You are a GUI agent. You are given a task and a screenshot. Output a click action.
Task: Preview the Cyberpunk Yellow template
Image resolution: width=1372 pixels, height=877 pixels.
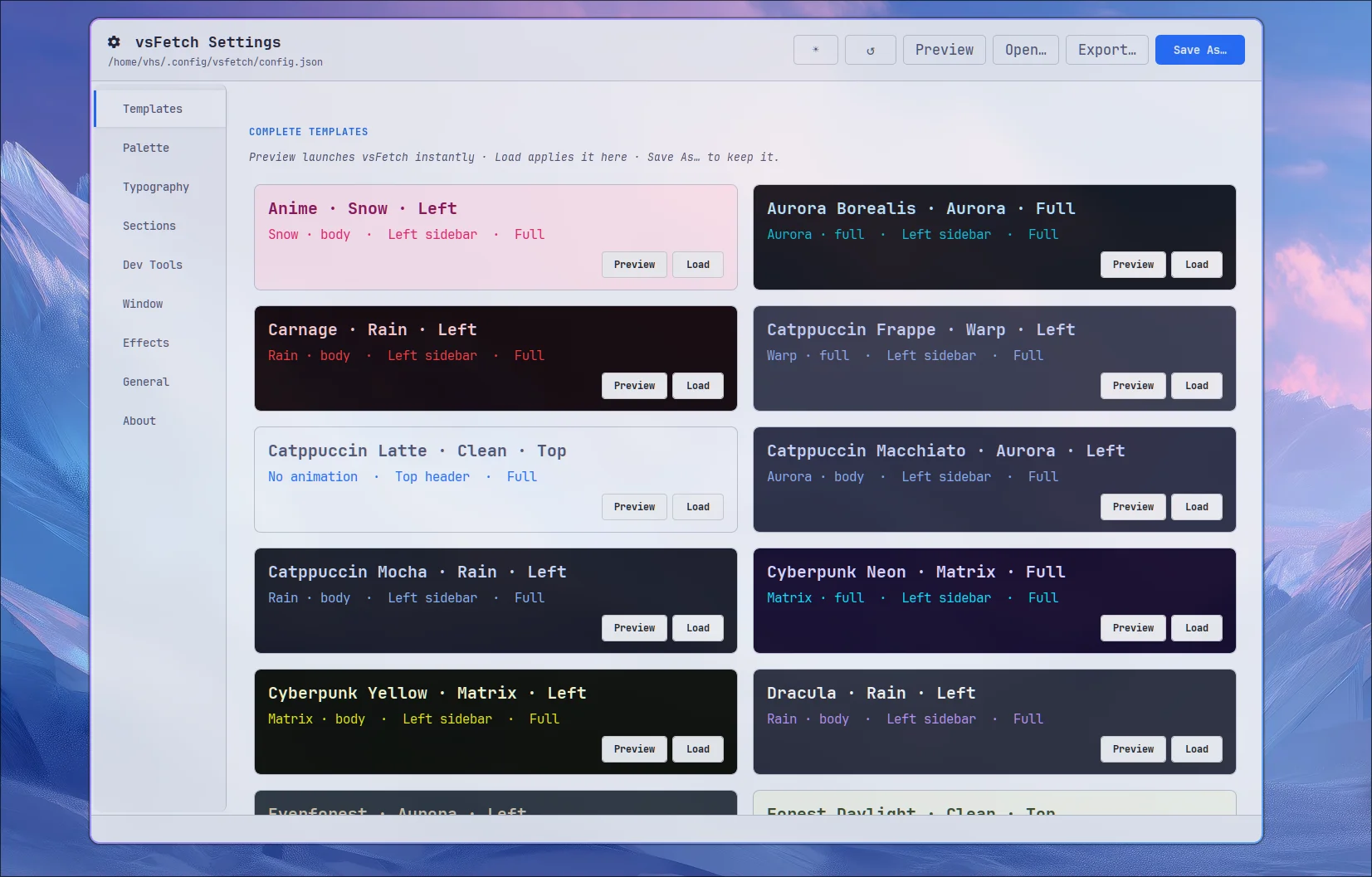(634, 749)
